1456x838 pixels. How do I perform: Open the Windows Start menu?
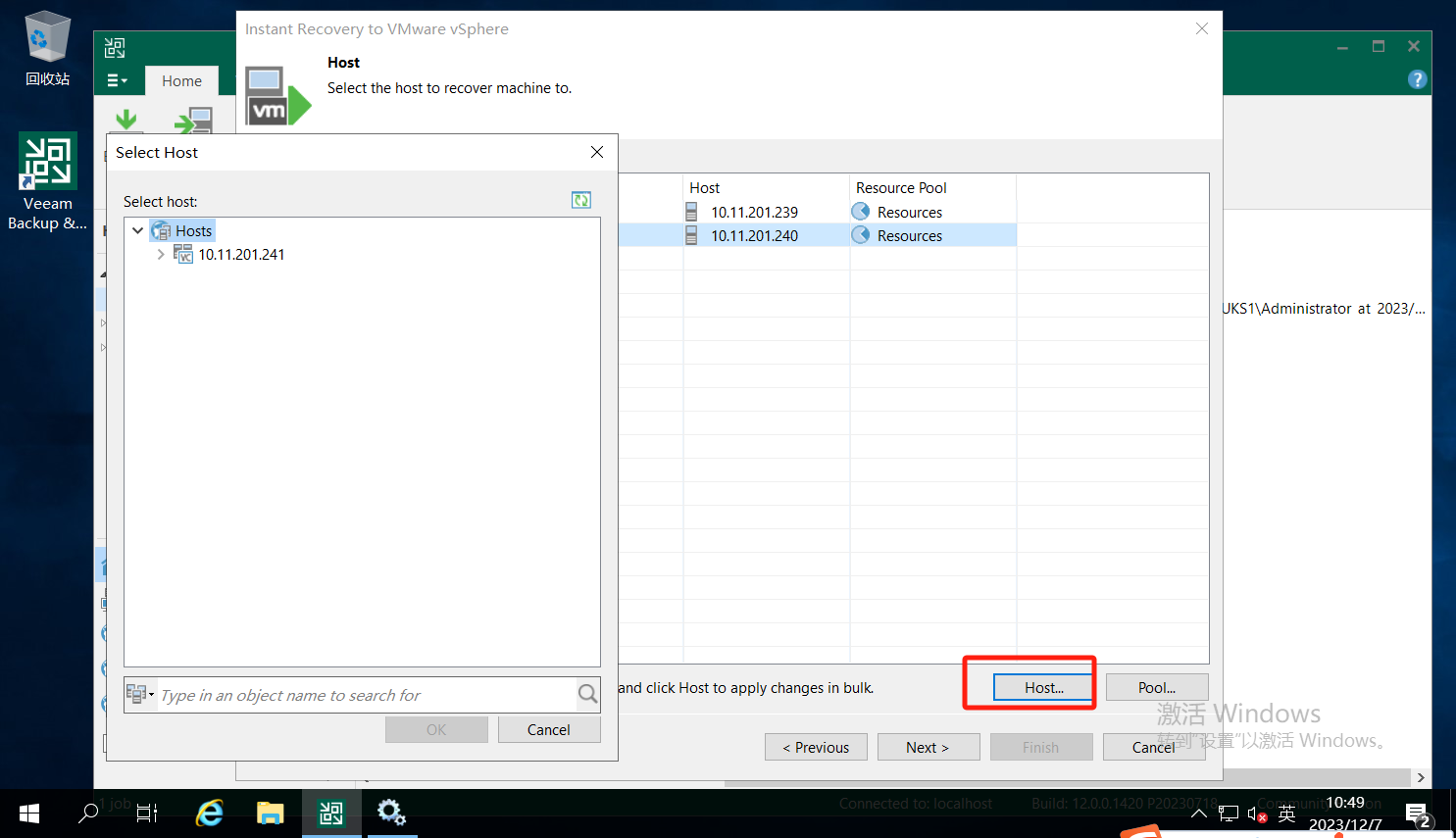point(29,813)
